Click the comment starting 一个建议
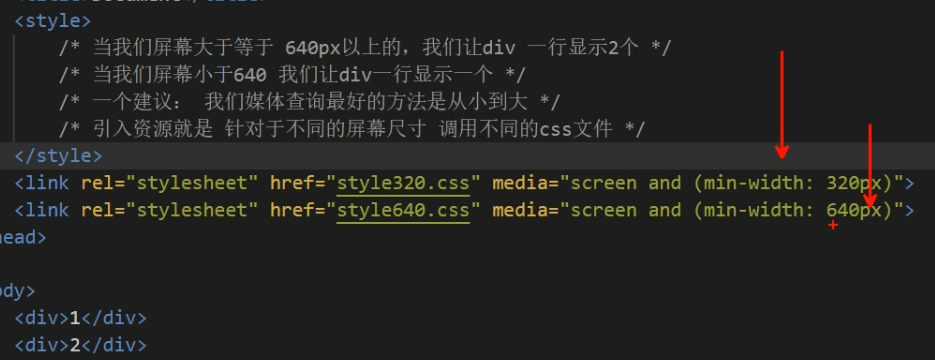Viewport: 935px width, 360px height. tap(309, 102)
